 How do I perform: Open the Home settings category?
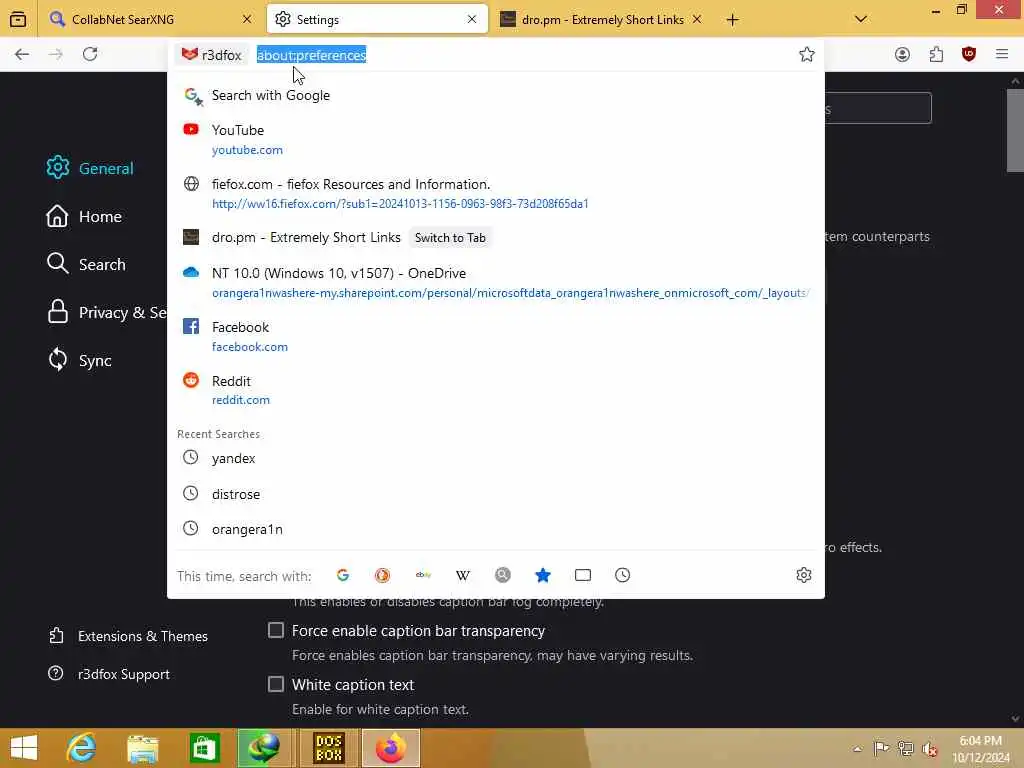pos(84,217)
